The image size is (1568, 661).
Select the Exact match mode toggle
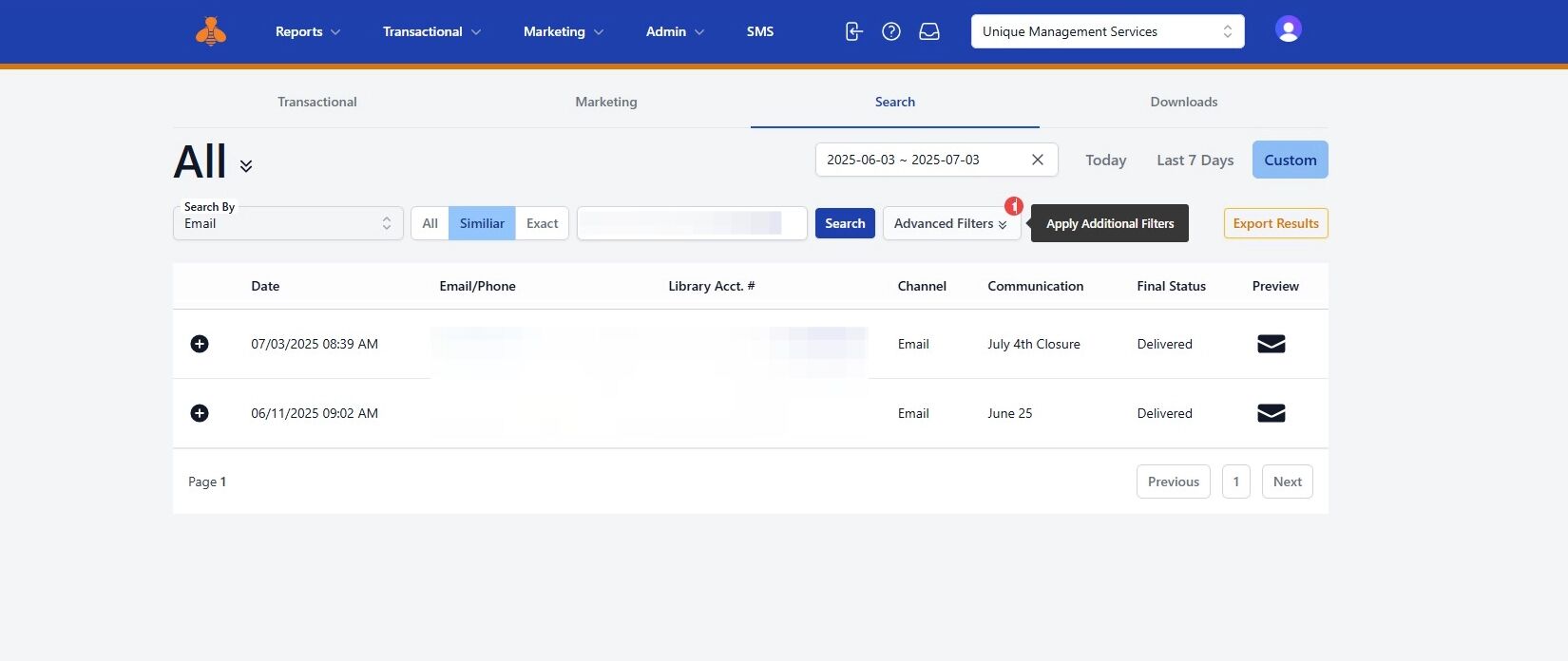pos(542,223)
